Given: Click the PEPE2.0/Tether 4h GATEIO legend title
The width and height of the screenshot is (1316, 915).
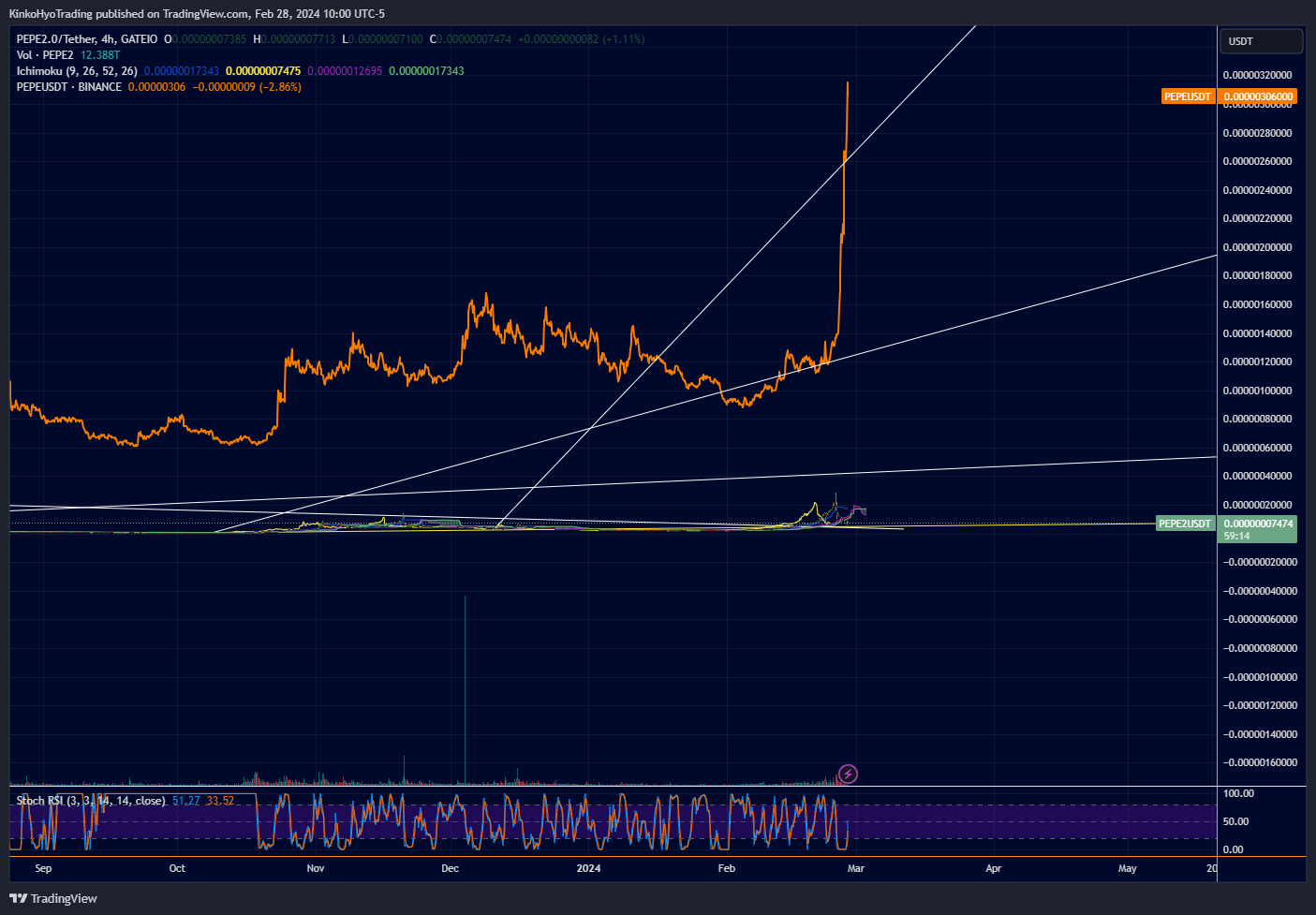Looking at the screenshot, I should [87, 39].
